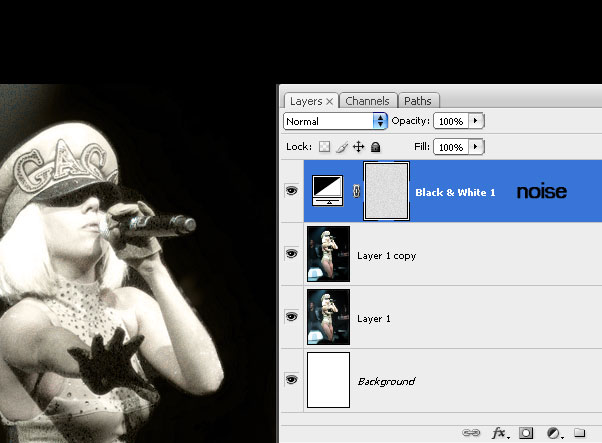Click the Opacity label
The height and width of the screenshot is (443, 602).
[x=410, y=121]
